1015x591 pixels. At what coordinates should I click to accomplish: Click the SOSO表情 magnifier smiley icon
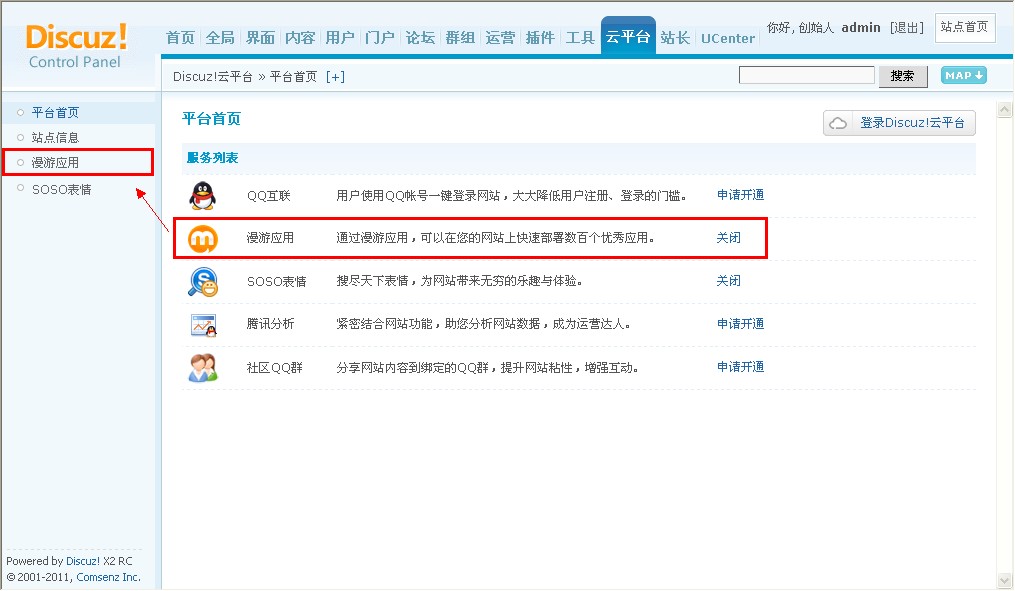pyautogui.click(x=203, y=282)
